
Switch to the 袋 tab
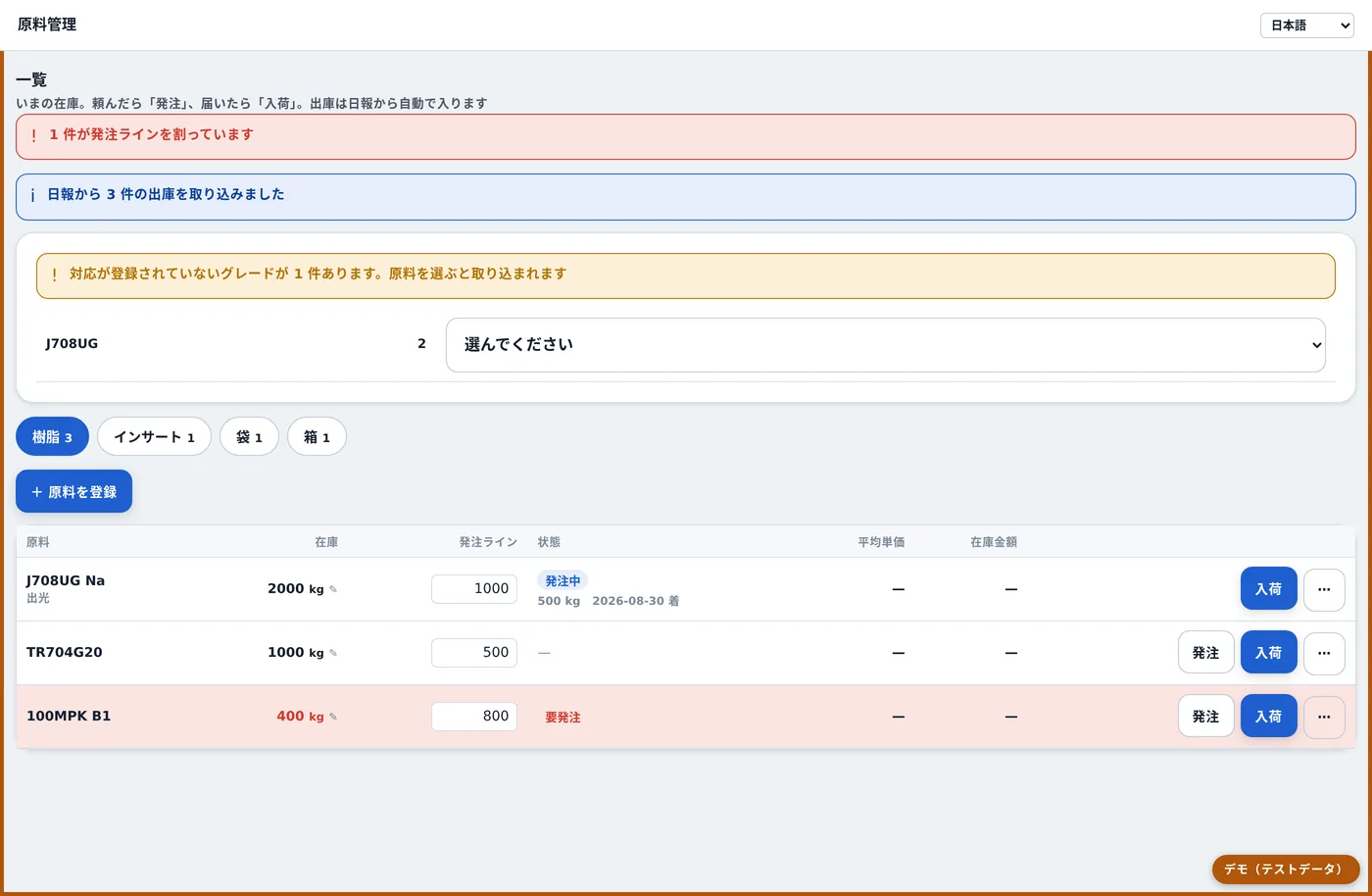pyautogui.click(x=249, y=437)
